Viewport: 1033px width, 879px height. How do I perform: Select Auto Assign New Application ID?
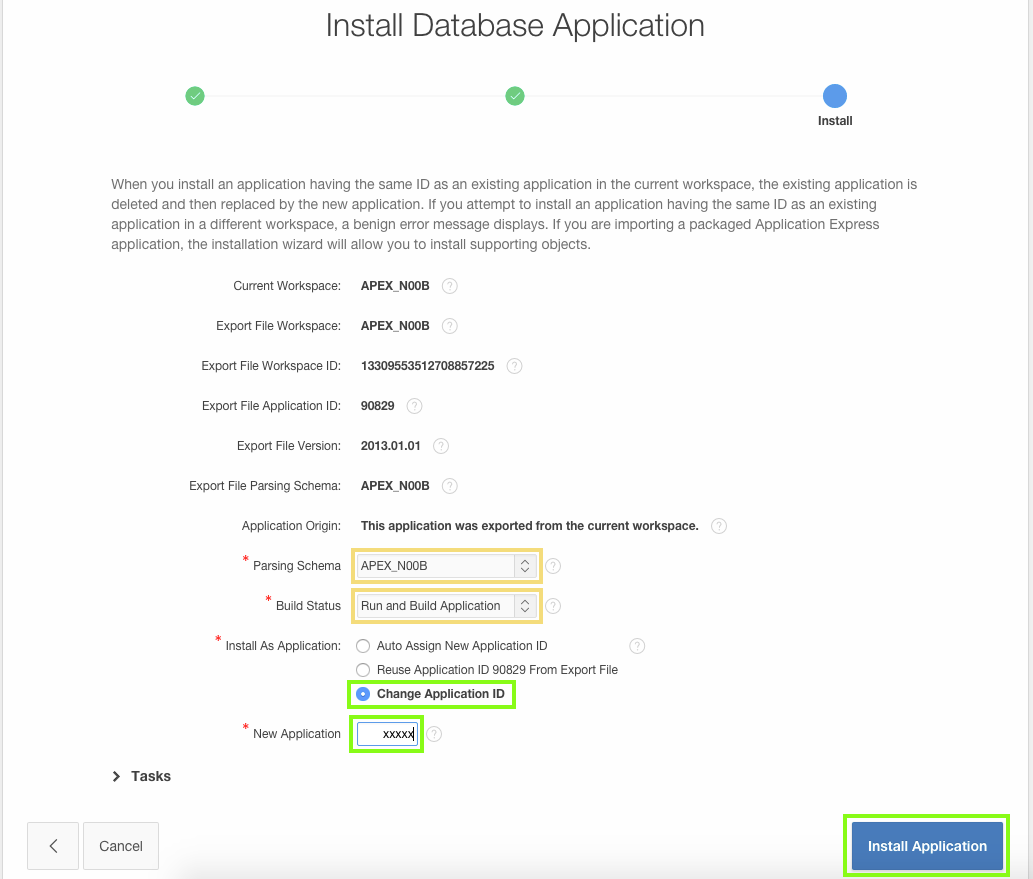pyautogui.click(x=363, y=646)
